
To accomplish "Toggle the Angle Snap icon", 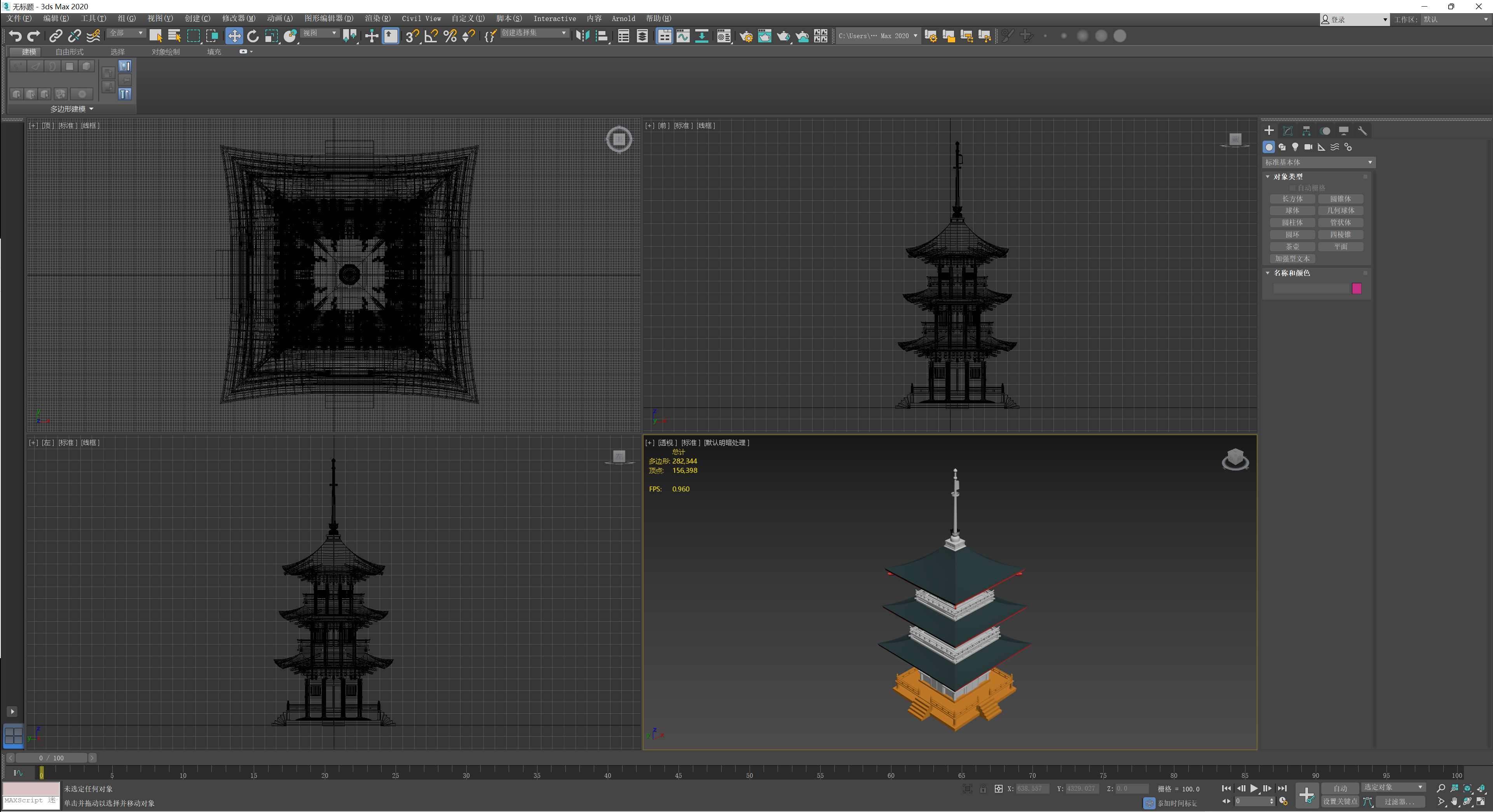I will [431, 36].
